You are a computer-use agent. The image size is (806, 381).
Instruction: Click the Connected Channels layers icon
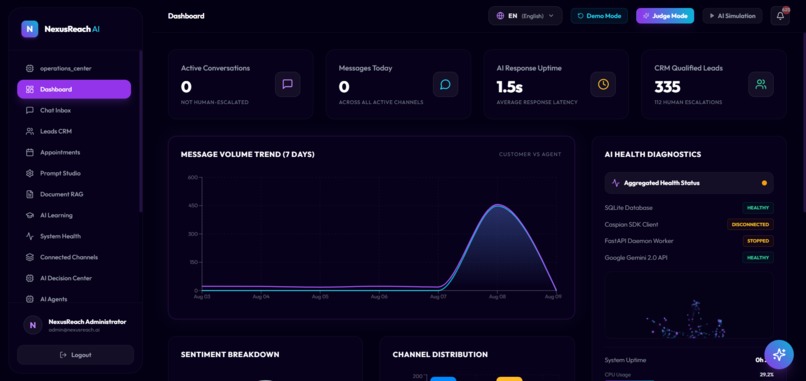tap(30, 257)
